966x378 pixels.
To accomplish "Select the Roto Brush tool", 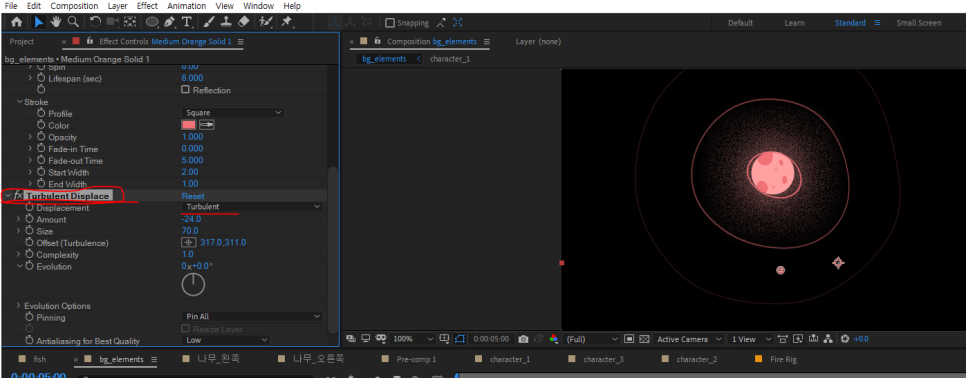I will click(x=266, y=22).
